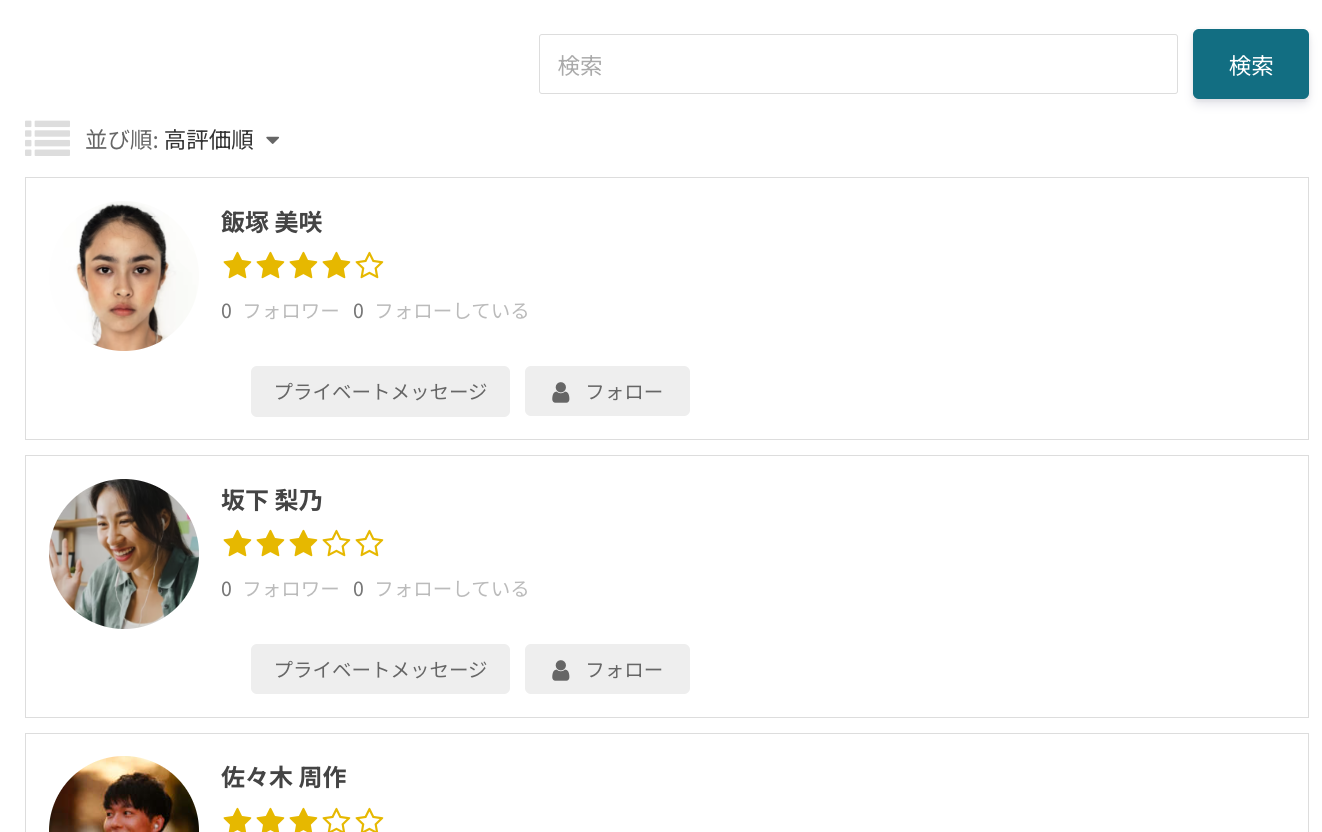Open the 佐々木 周作 profile name link
1322x832 pixels.
tap(283, 777)
